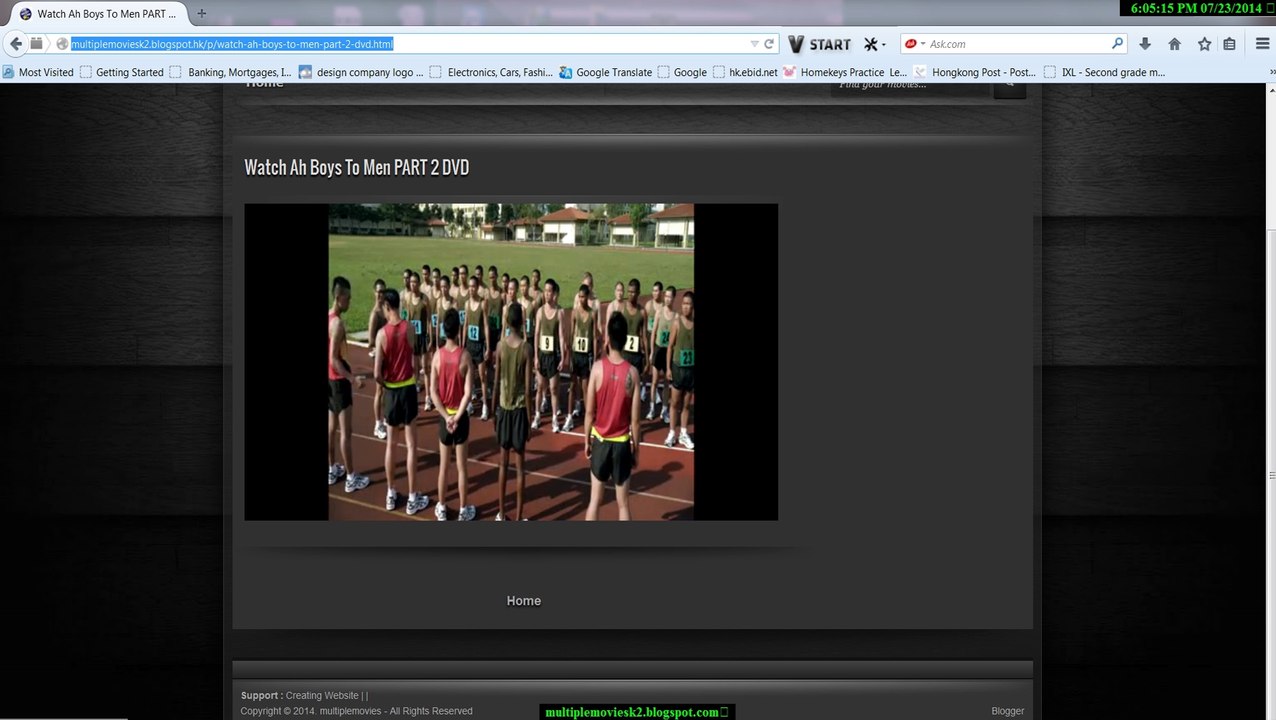Play the Ah Boys To Men video thumbnail

click(x=511, y=362)
